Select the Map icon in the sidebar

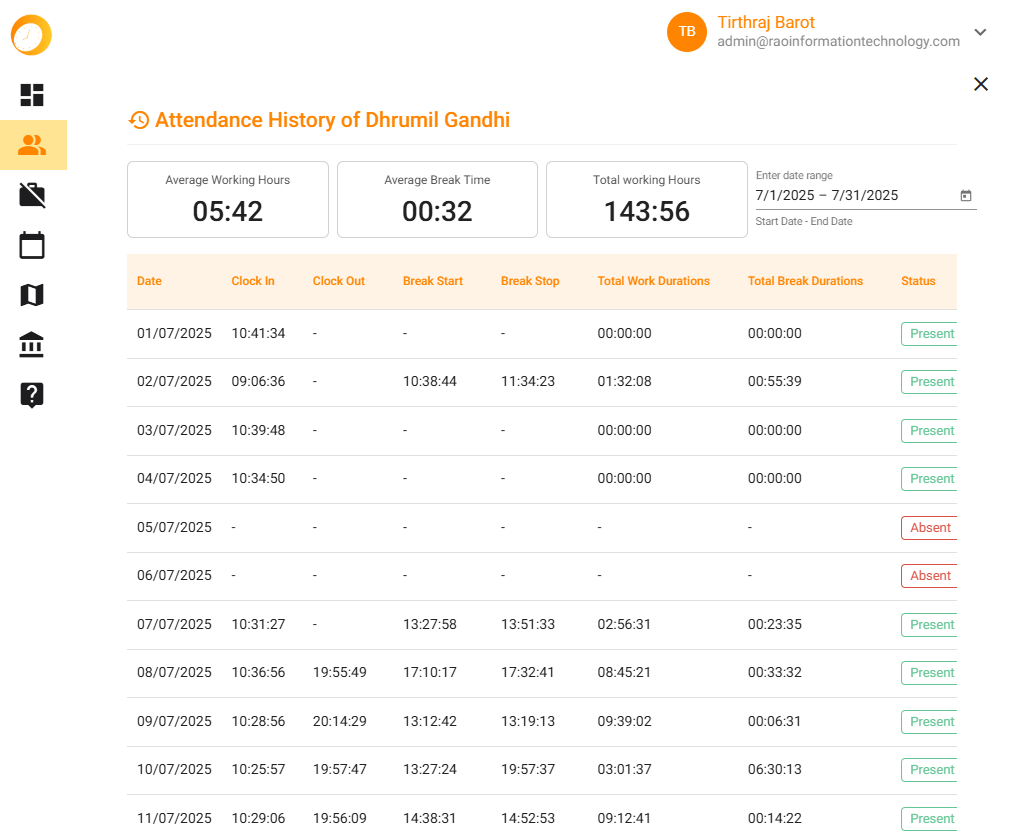coord(32,295)
